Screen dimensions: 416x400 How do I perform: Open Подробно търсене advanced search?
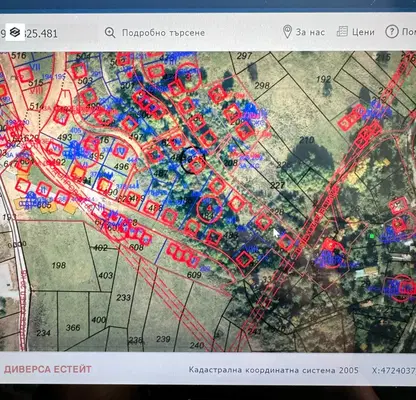coord(163,33)
